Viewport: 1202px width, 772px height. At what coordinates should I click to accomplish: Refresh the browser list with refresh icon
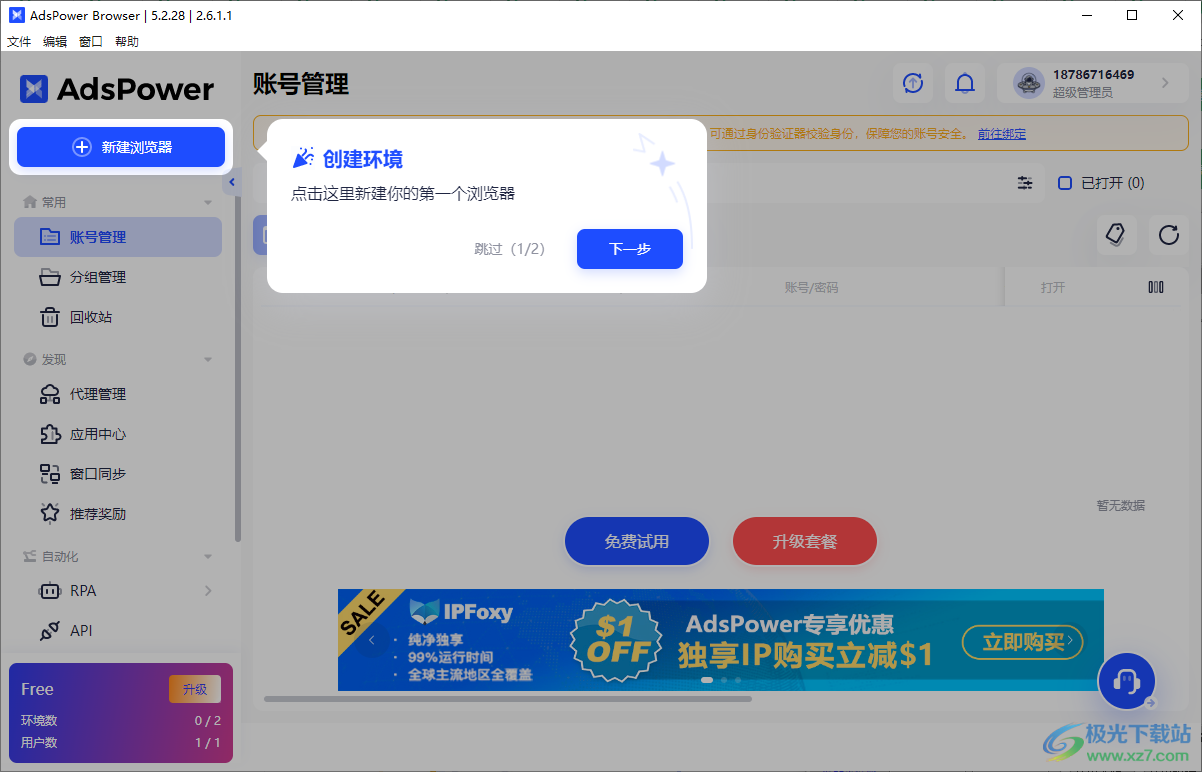(x=1168, y=234)
